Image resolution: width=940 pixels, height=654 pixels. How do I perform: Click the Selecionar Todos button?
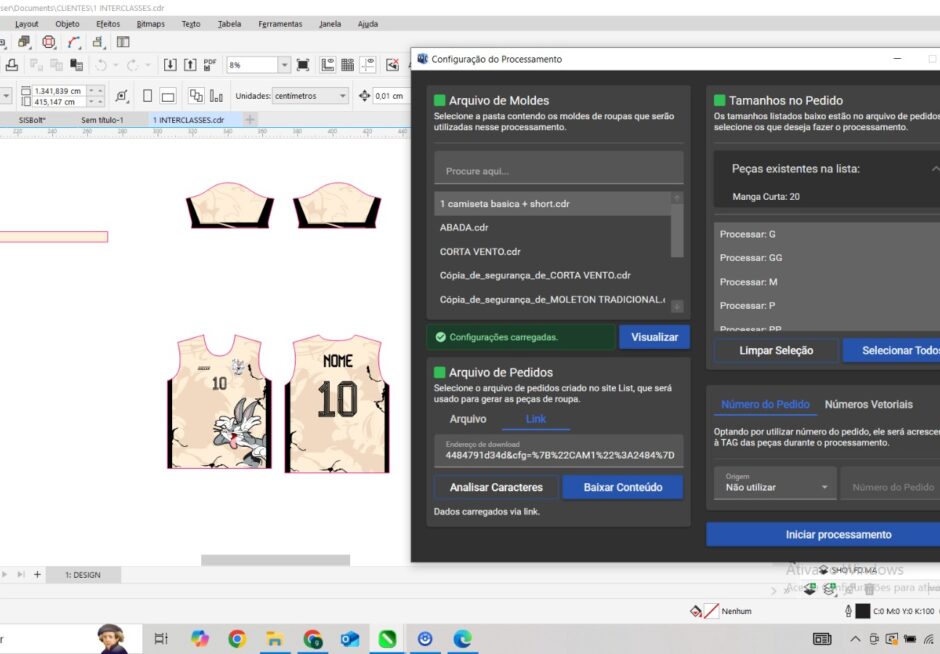point(891,351)
